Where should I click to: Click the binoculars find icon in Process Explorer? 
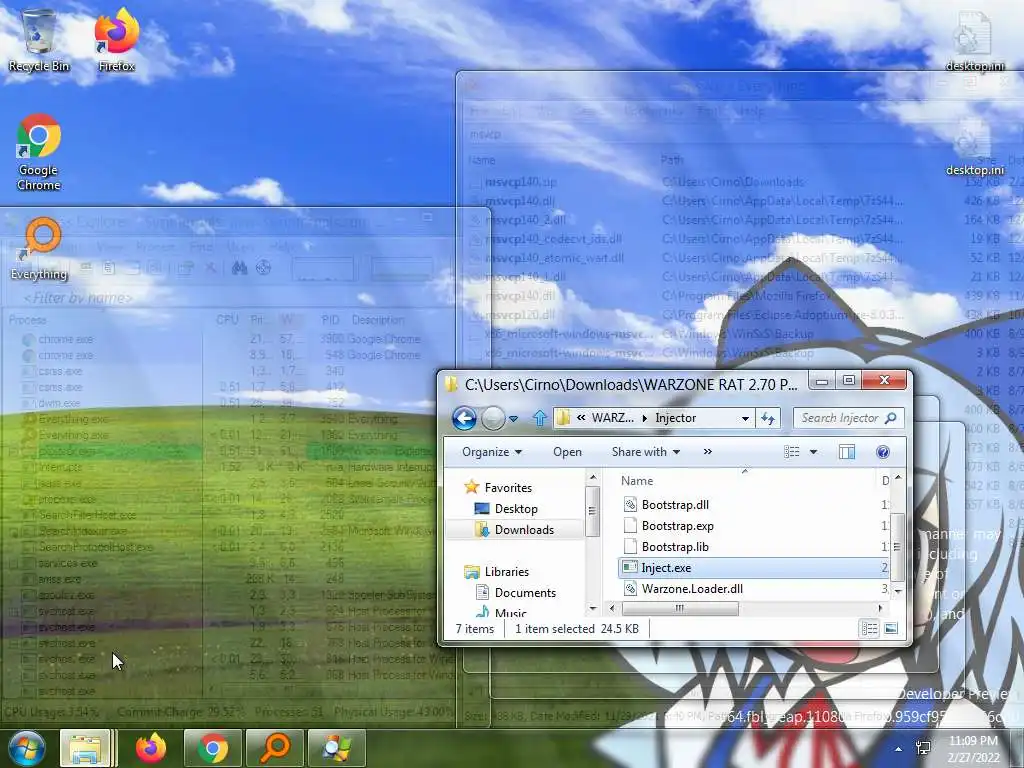[240, 268]
